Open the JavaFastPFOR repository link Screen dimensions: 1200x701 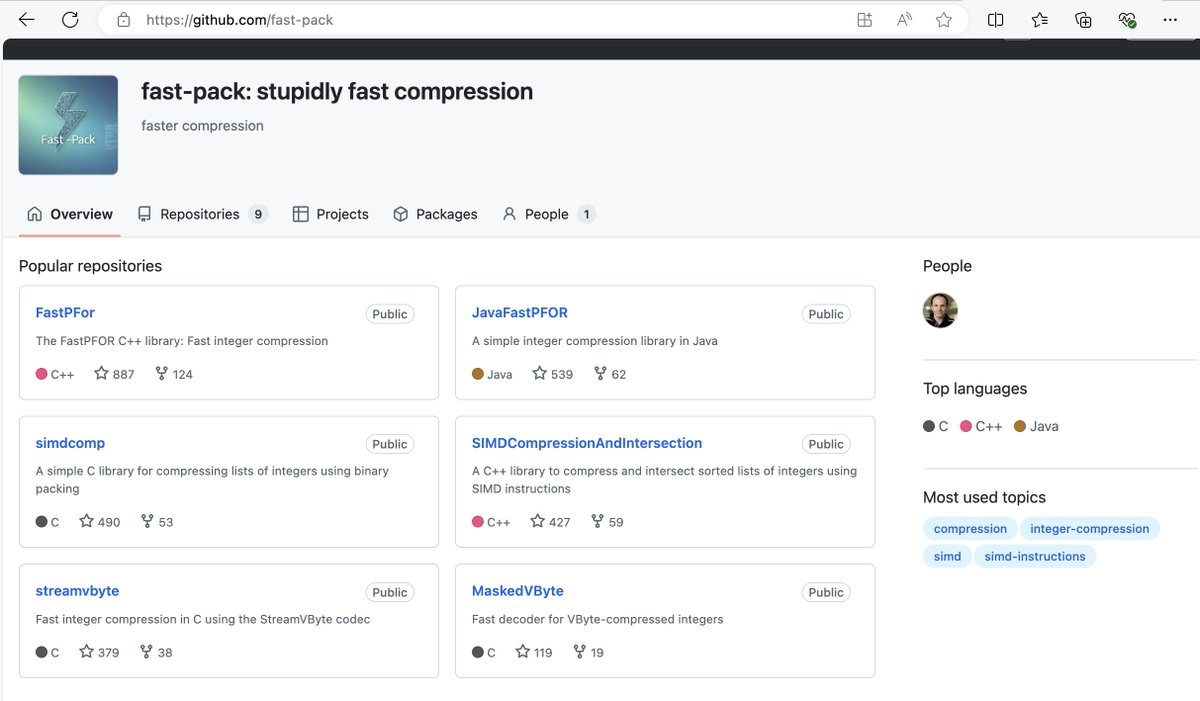pyautogui.click(x=519, y=311)
